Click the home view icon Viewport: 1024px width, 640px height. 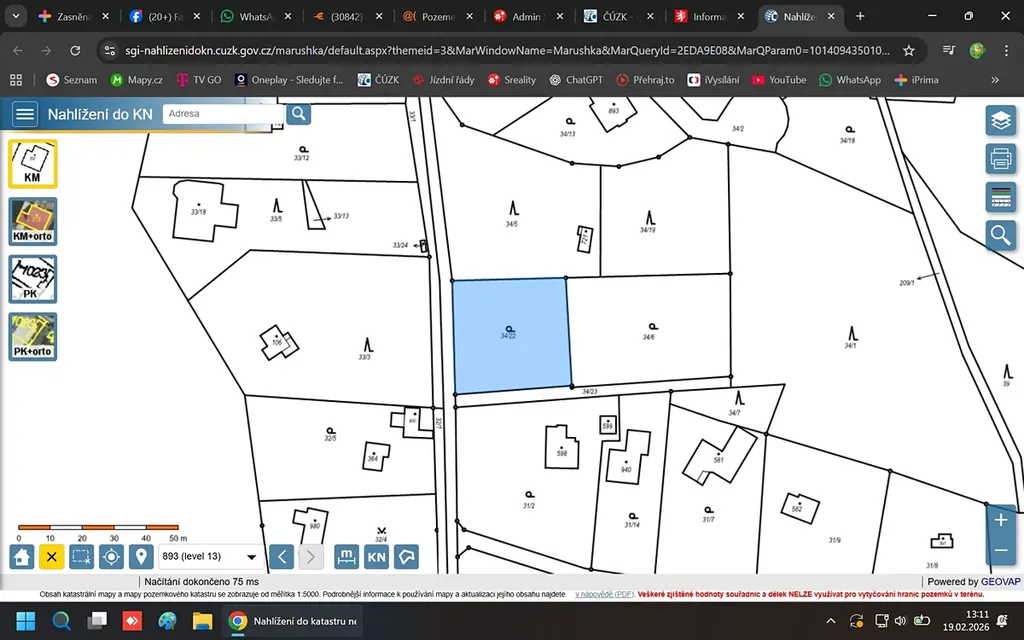point(23,557)
